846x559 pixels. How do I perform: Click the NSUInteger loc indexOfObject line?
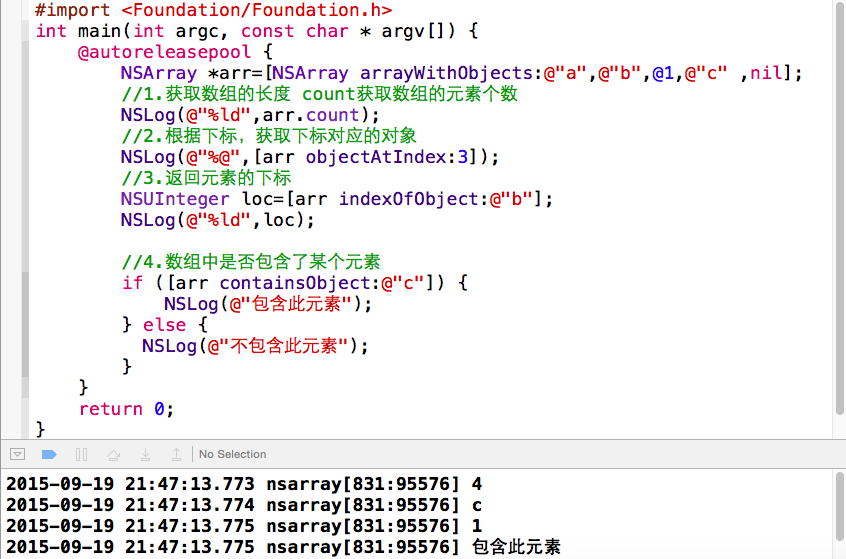tap(337, 199)
